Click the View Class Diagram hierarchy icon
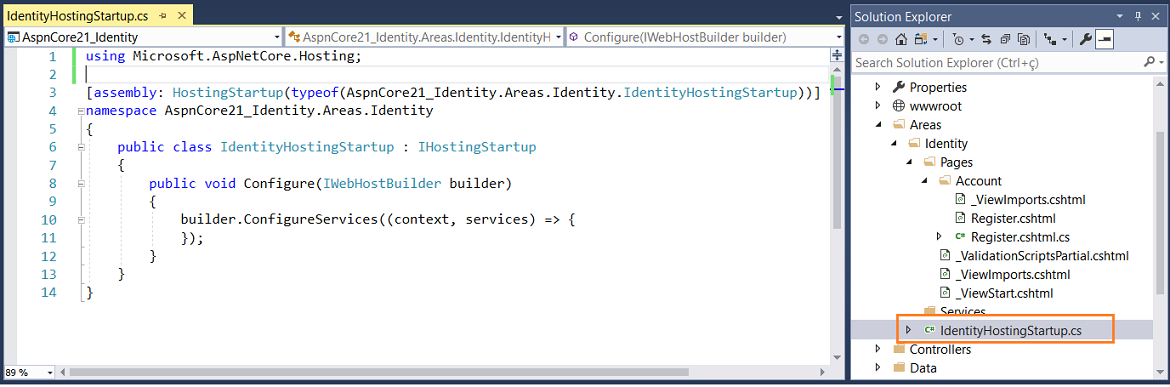The height and width of the screenshot is (387, 1170). 1050,39
